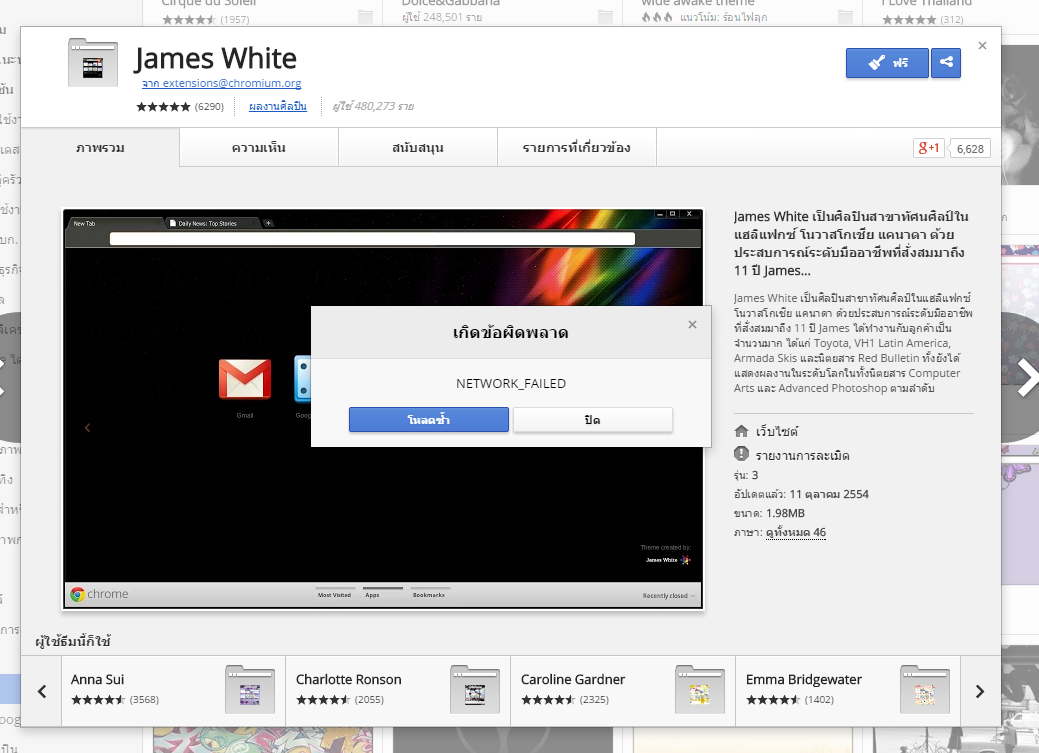Viewport: 1039px width, 753px height.
Task: Click the Charlotte Ronson star rating (2055)
Action: click(340, 699)
